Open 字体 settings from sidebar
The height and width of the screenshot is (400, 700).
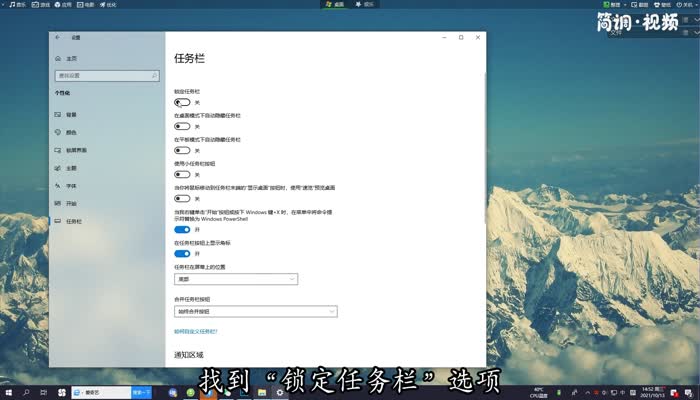[71, 185]
